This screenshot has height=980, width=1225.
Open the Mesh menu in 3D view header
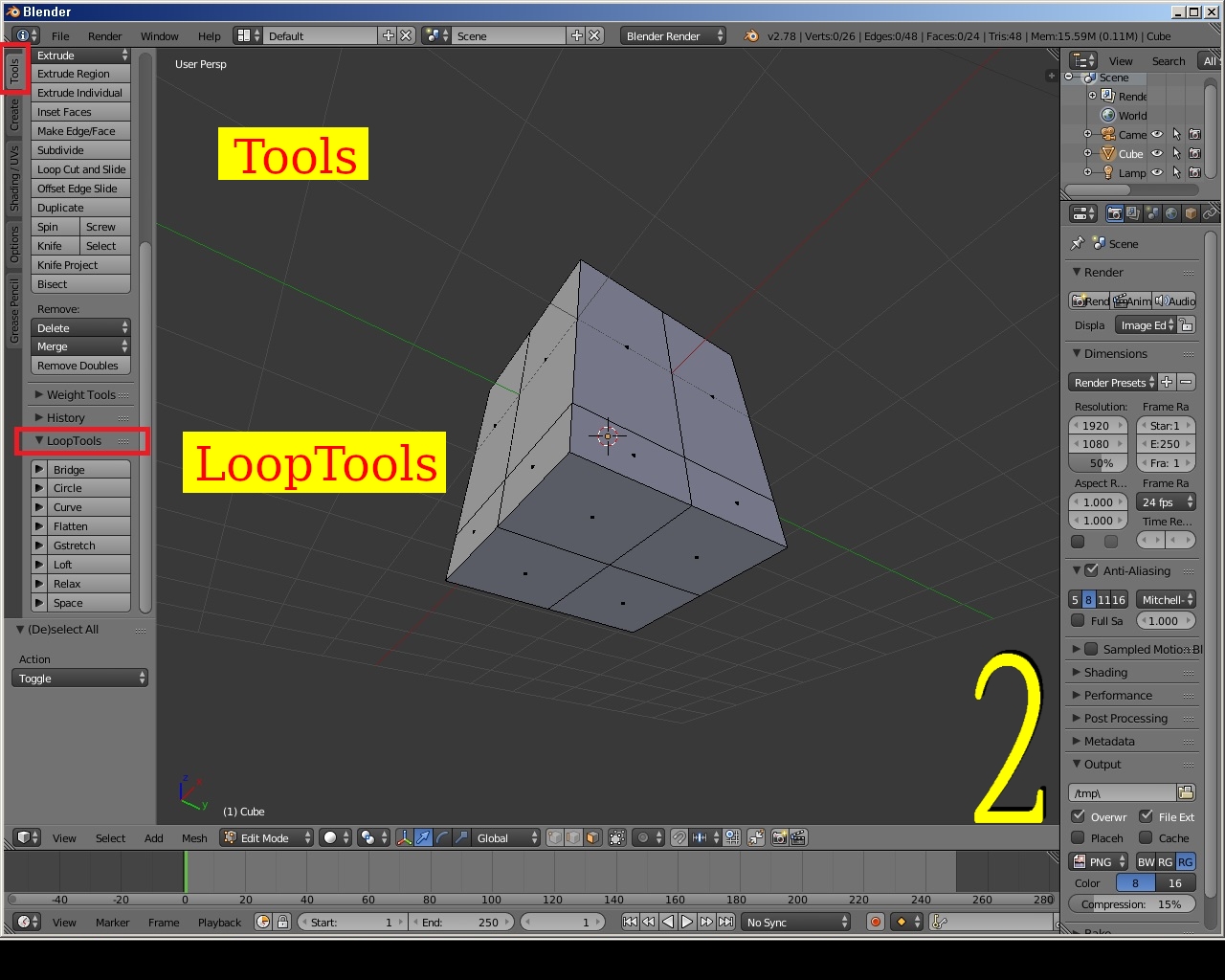[x=194, y=837]
